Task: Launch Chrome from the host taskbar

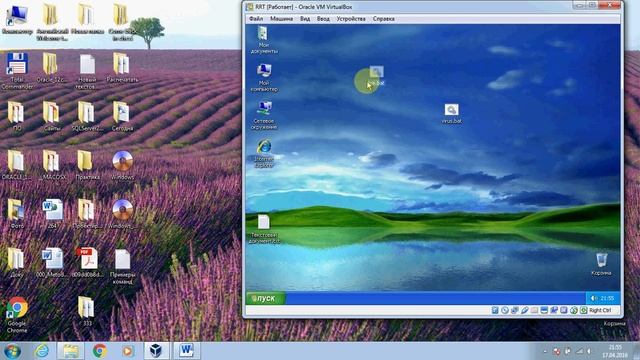Action: 99,351
